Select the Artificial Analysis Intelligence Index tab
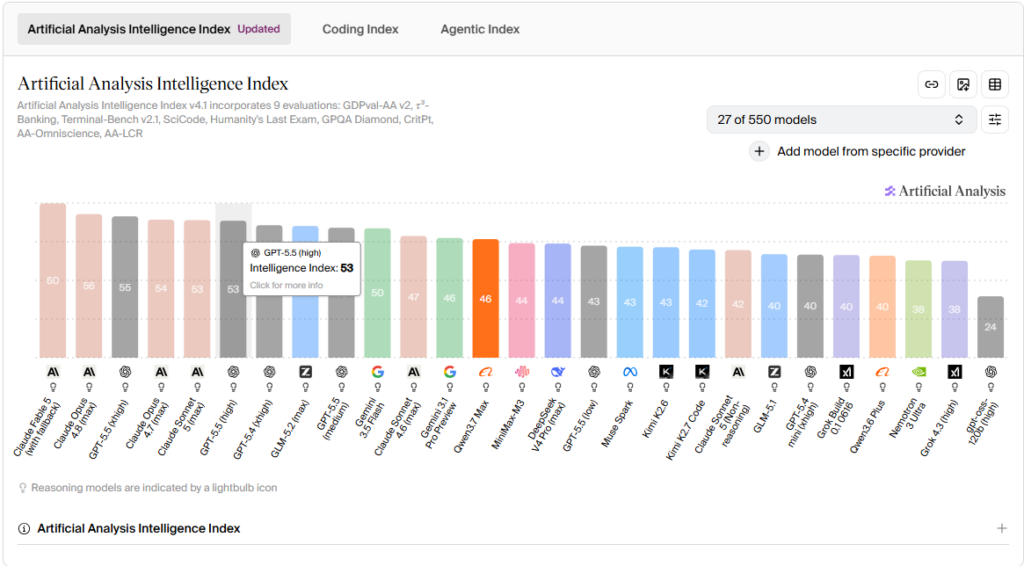 [154, 29]
